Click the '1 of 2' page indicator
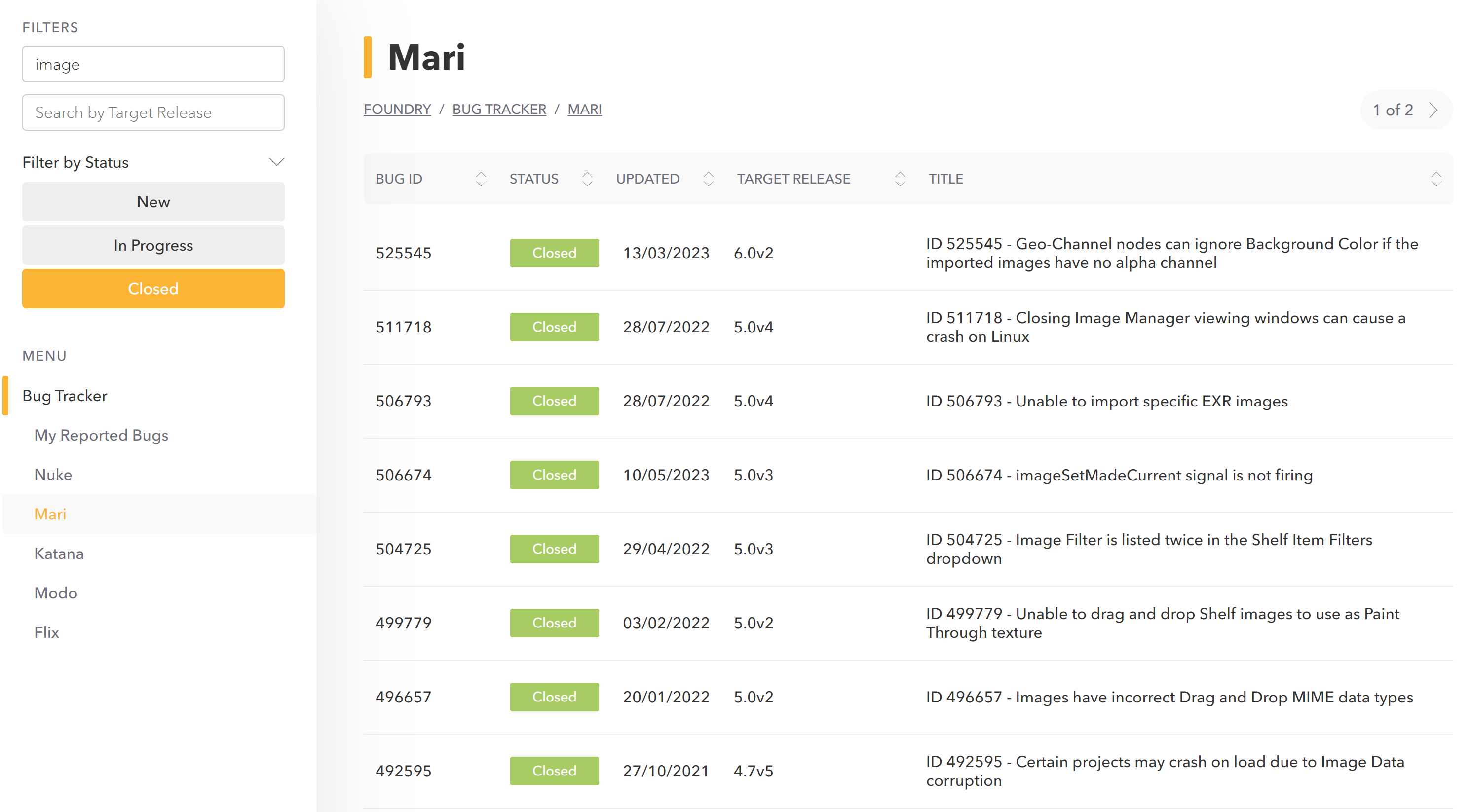1471x812 pixels. pyautogui.click(x=1393, y=110)
